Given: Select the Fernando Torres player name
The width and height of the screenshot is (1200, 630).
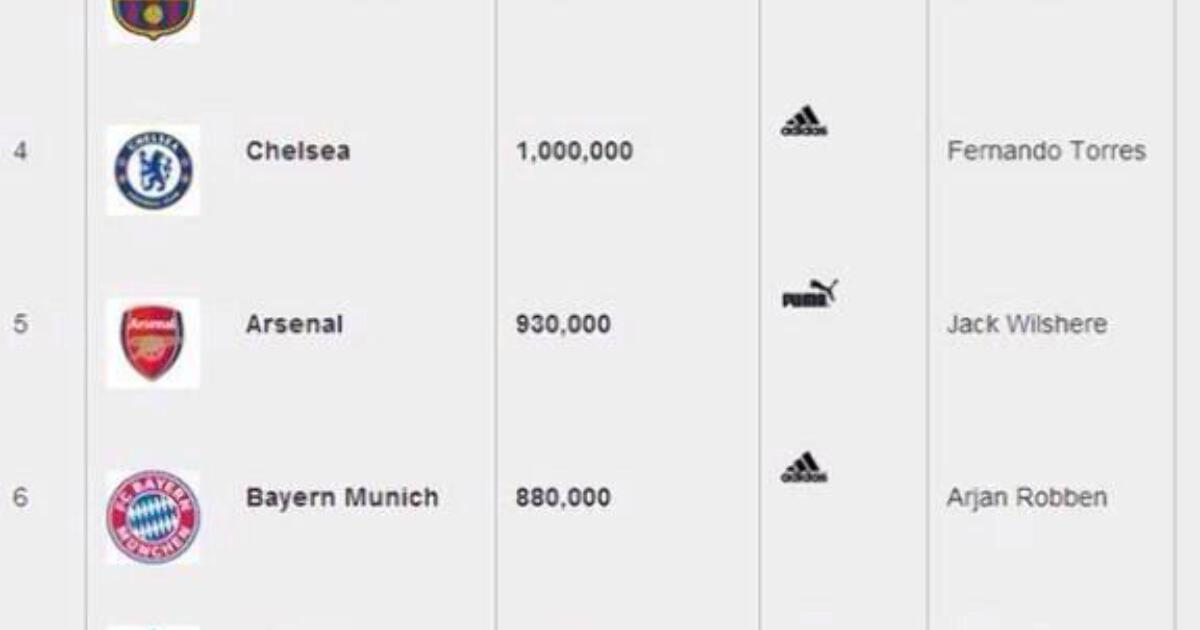Looking at the screenshot, I should pyautogui.click(x=1046, y=151).
